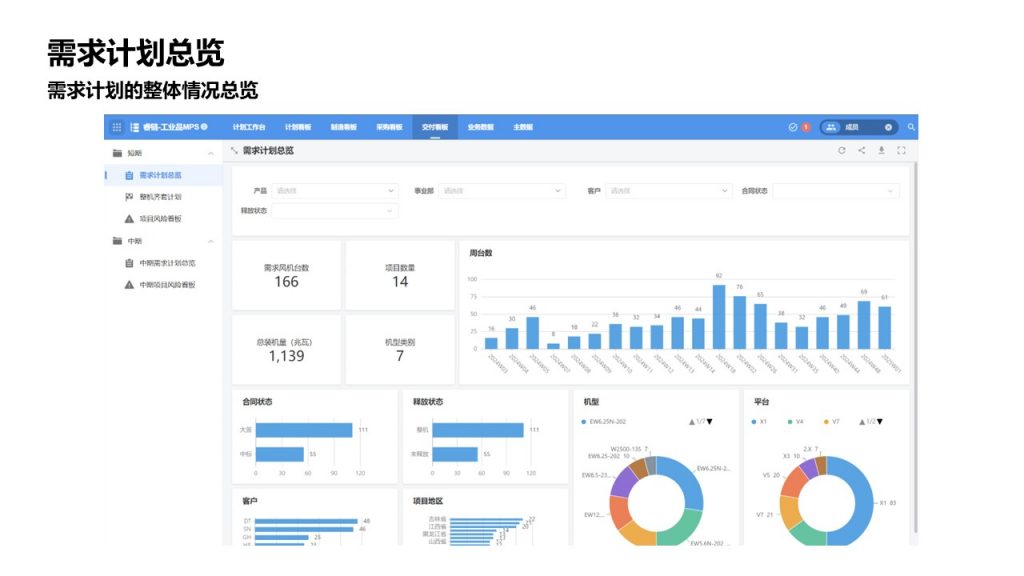Click the members group icon
Viewport: 1024px width, 576px height.
click(831, 127)
